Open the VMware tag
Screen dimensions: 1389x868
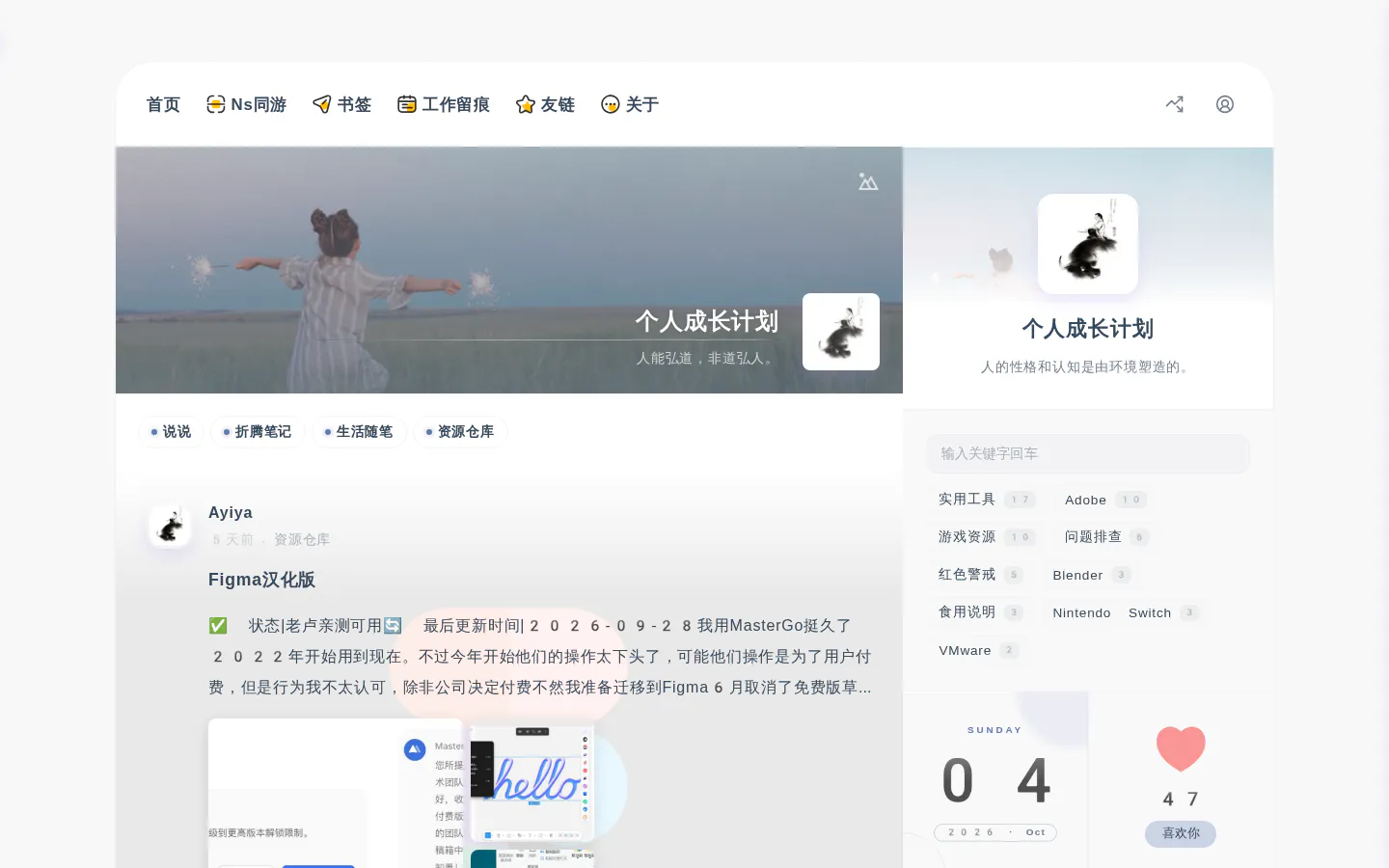pos(978,650)
